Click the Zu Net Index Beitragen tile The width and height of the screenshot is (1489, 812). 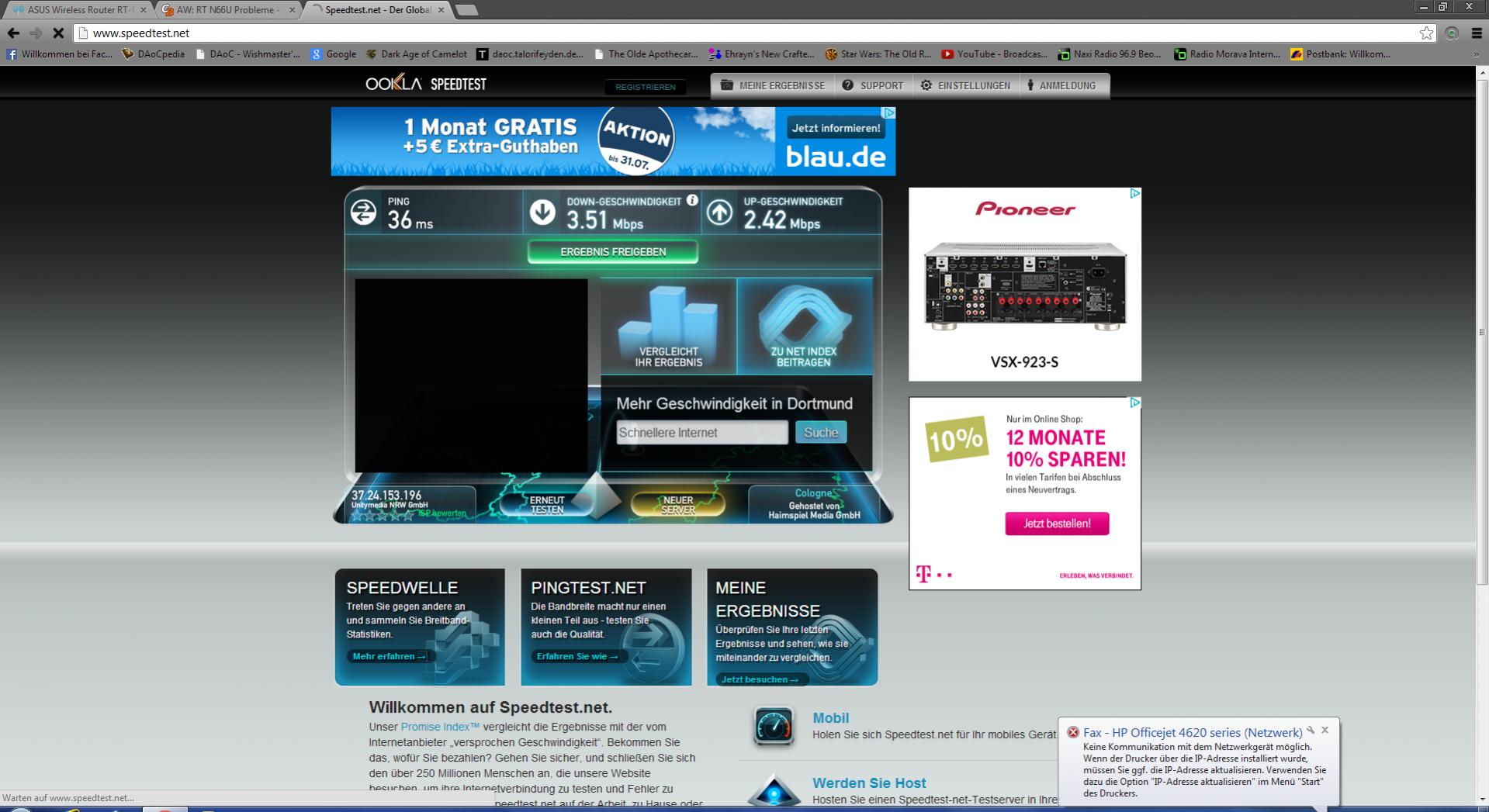point(804,326)
